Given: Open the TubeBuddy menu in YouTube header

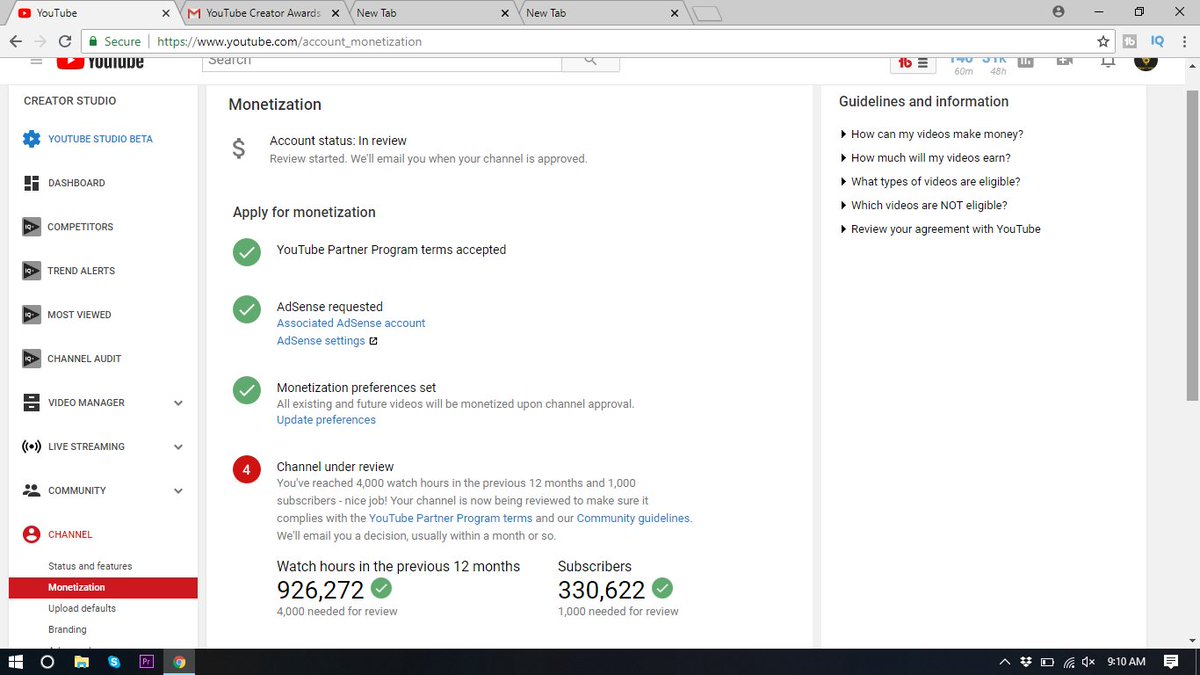Looking at the screenshot, I should (912, 62).
